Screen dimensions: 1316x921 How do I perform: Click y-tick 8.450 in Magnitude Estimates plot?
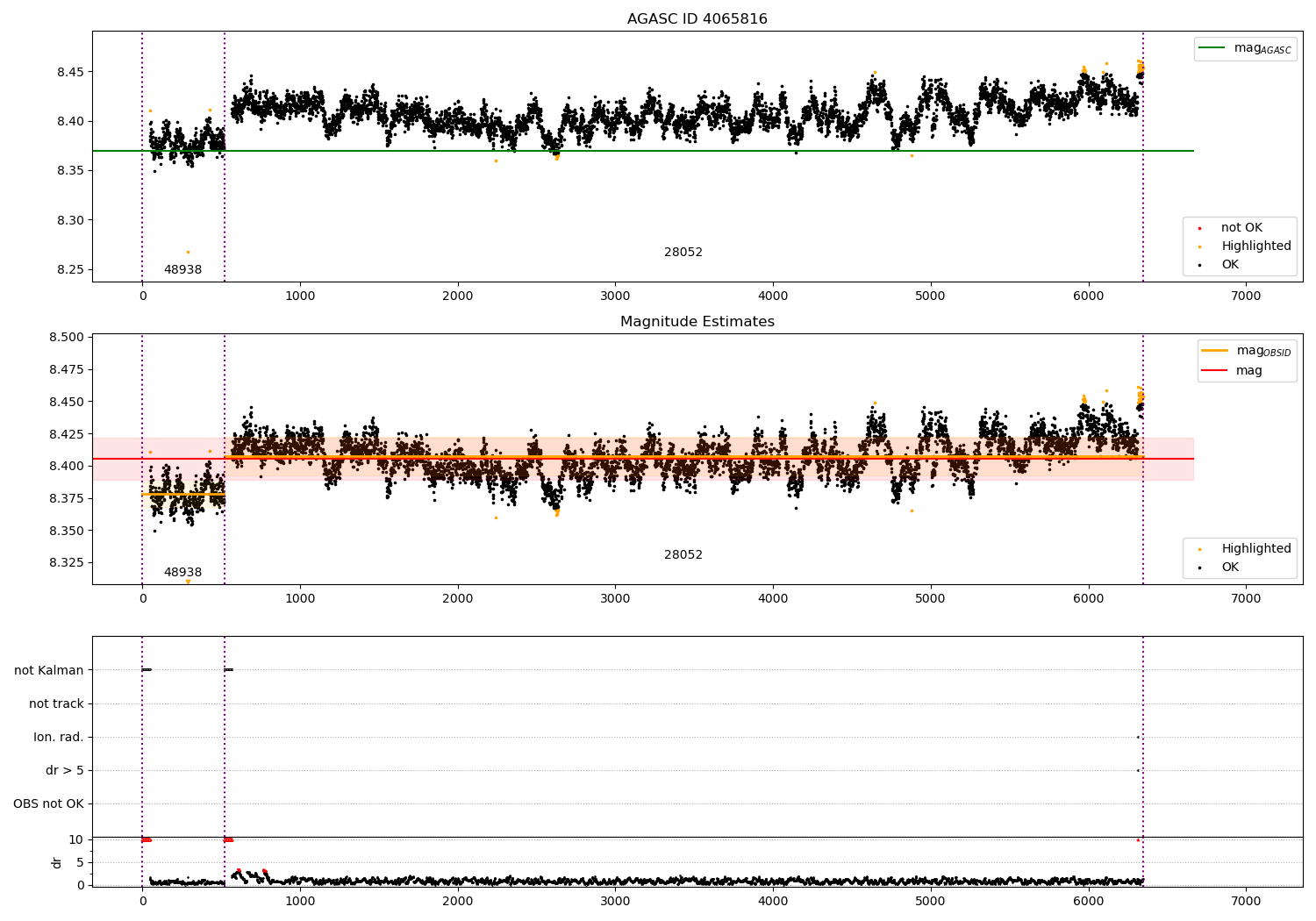click(x=67, y=402)
